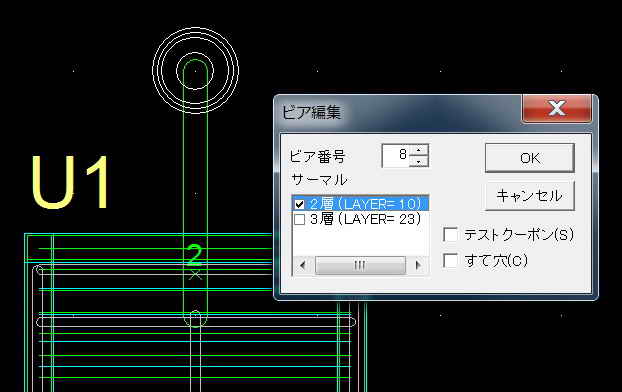Decrease ビア番号 with the down arrow
This screenshot has height=392, width=622.
pyautogui.click(x=419, y=161)
